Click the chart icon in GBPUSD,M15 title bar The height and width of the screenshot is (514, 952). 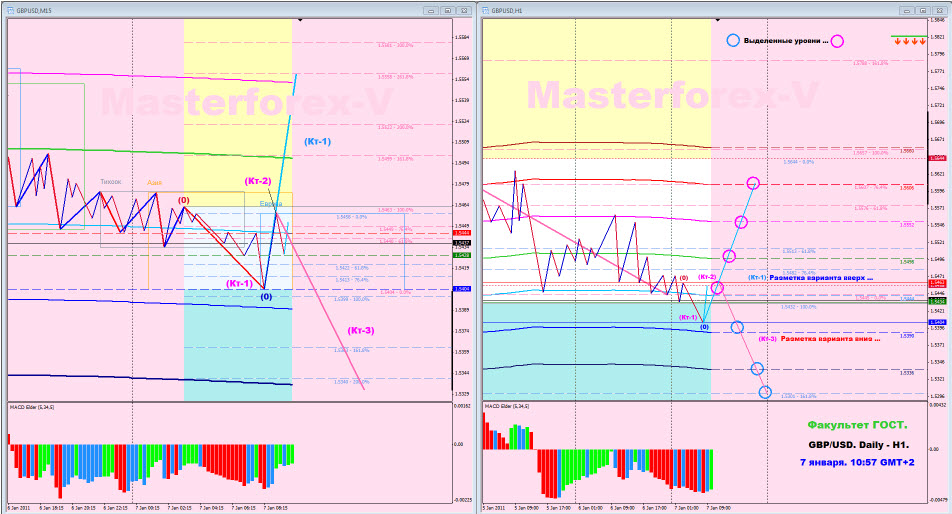click(11, 10)
